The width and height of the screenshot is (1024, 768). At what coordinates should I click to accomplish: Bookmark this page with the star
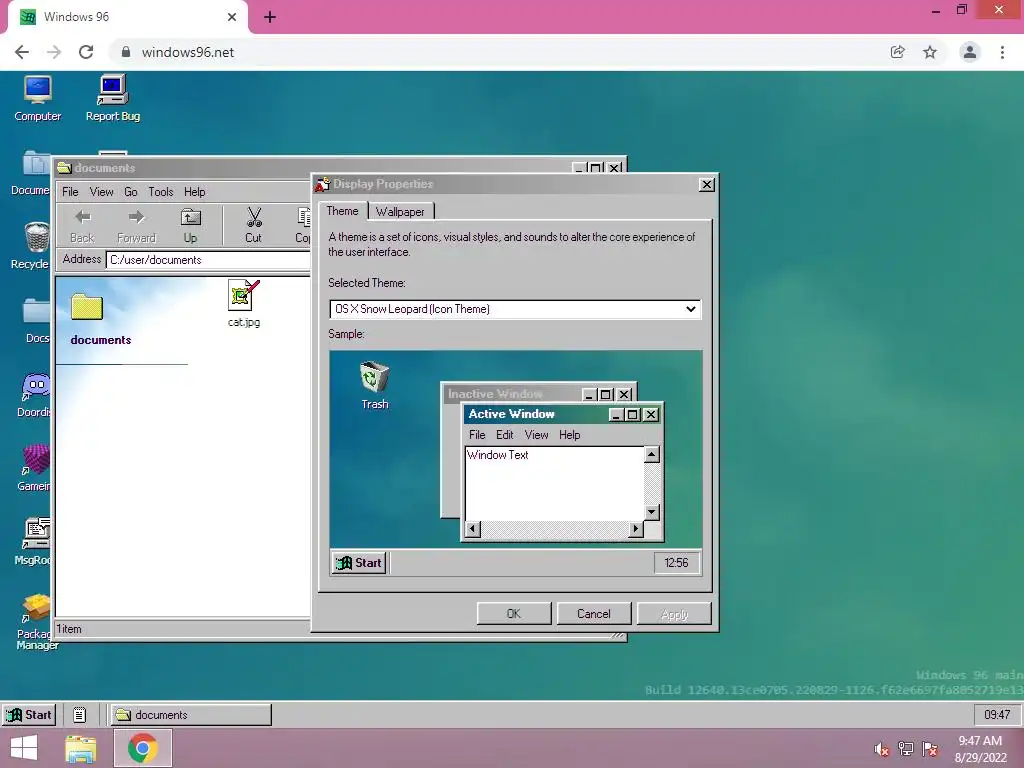coord(930,52)
